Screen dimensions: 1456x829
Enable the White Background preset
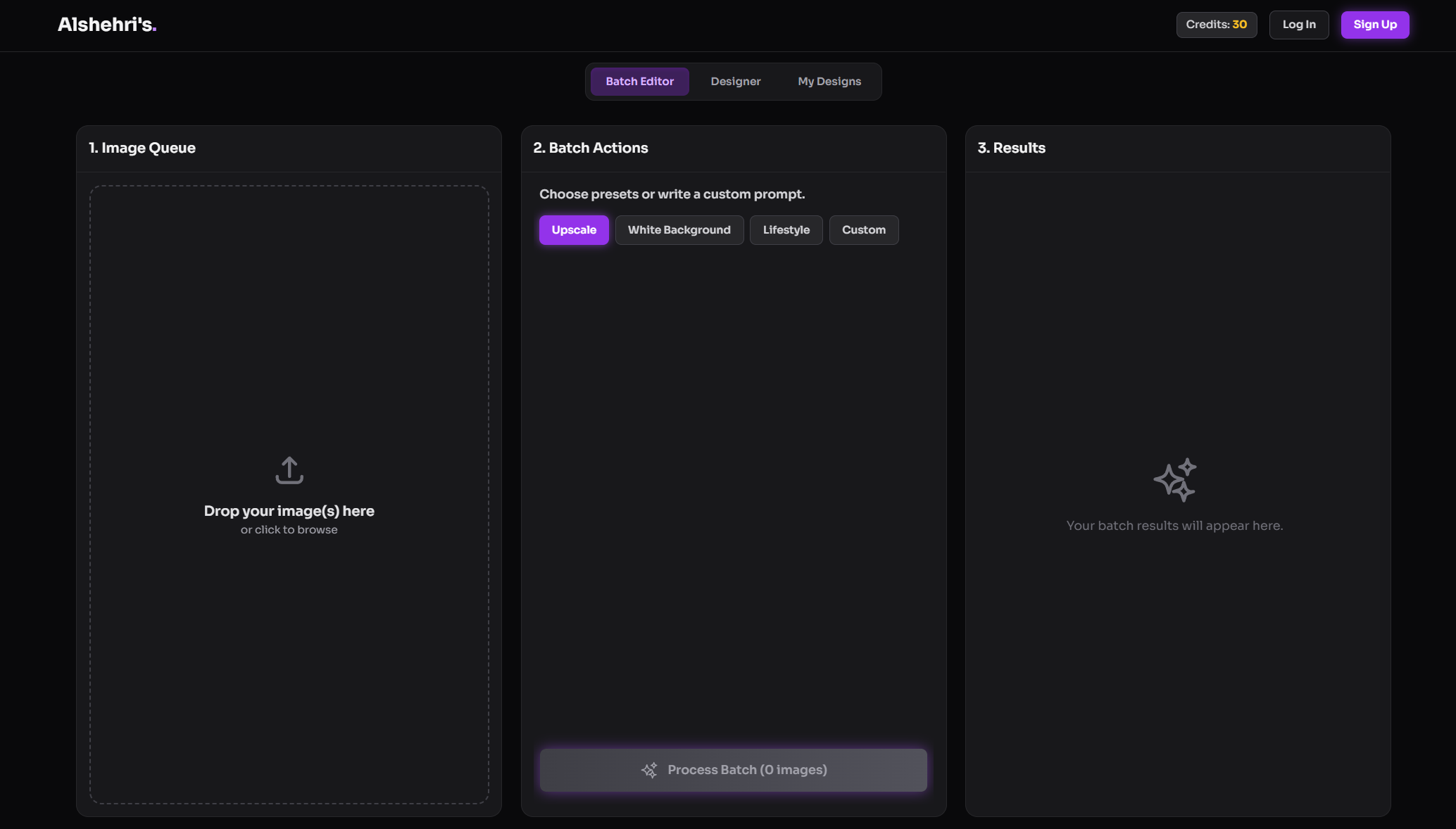point(679,230)
